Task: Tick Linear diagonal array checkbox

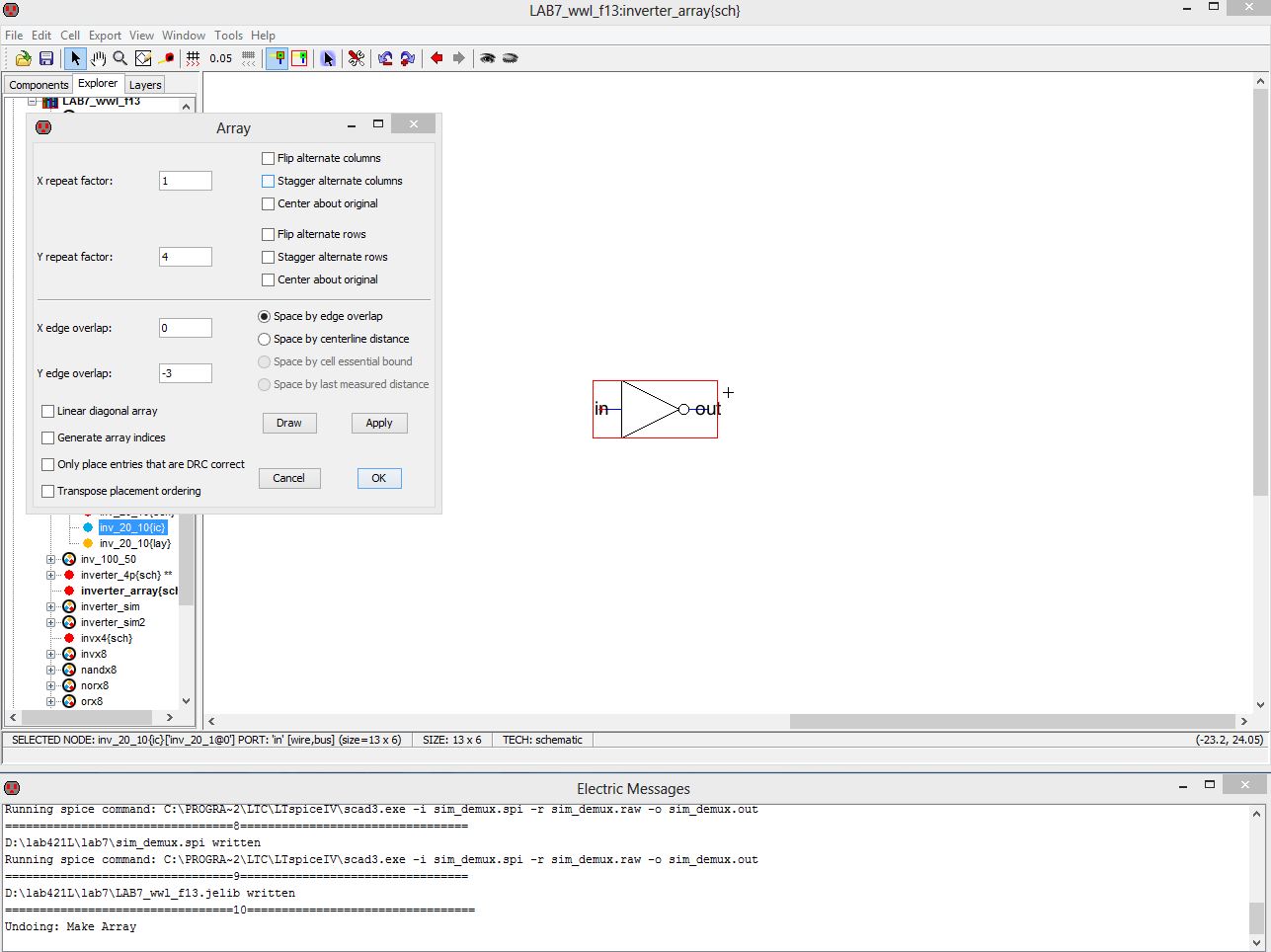Action: (47, 411)
